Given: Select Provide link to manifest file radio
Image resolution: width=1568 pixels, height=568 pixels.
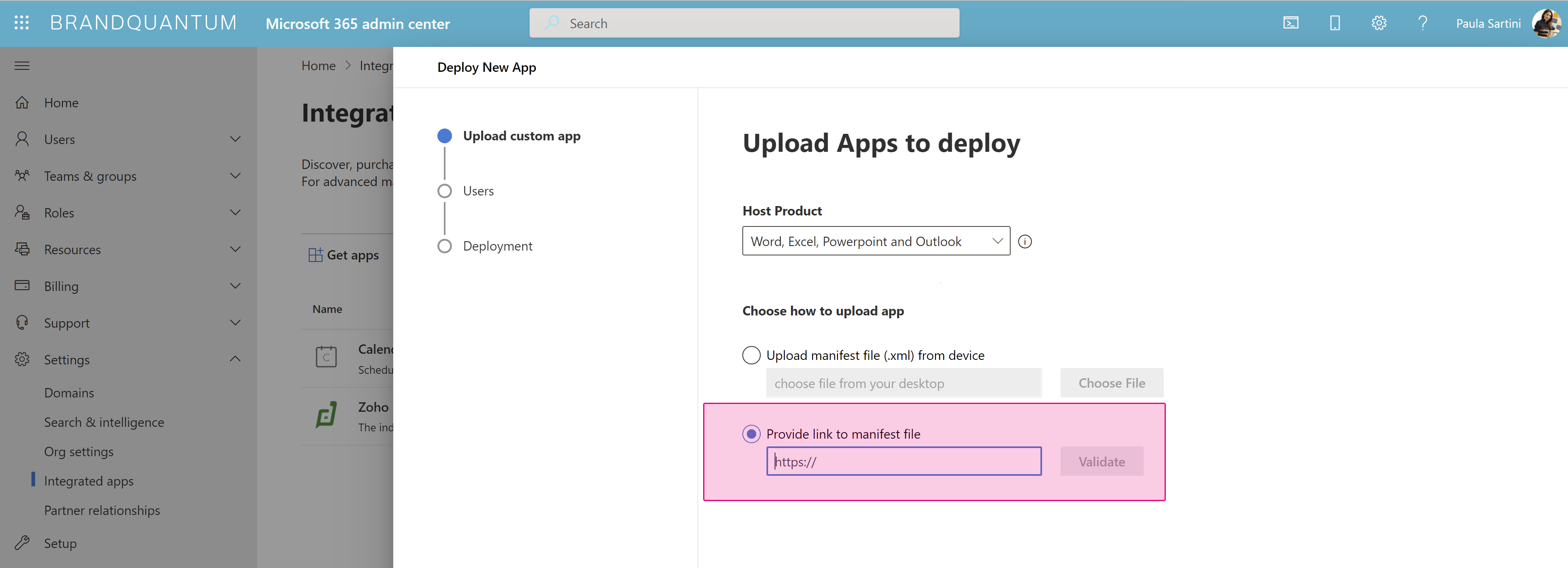Looking at the screenshot, I should [751, 434].
